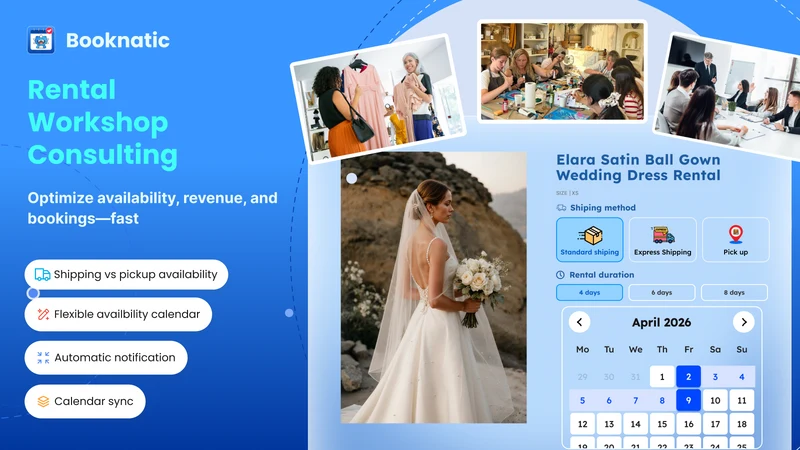The height and width of the screenshot is (450, 800).
Task: Open the consulting meeting photo
Action: (x=727, y=96)
